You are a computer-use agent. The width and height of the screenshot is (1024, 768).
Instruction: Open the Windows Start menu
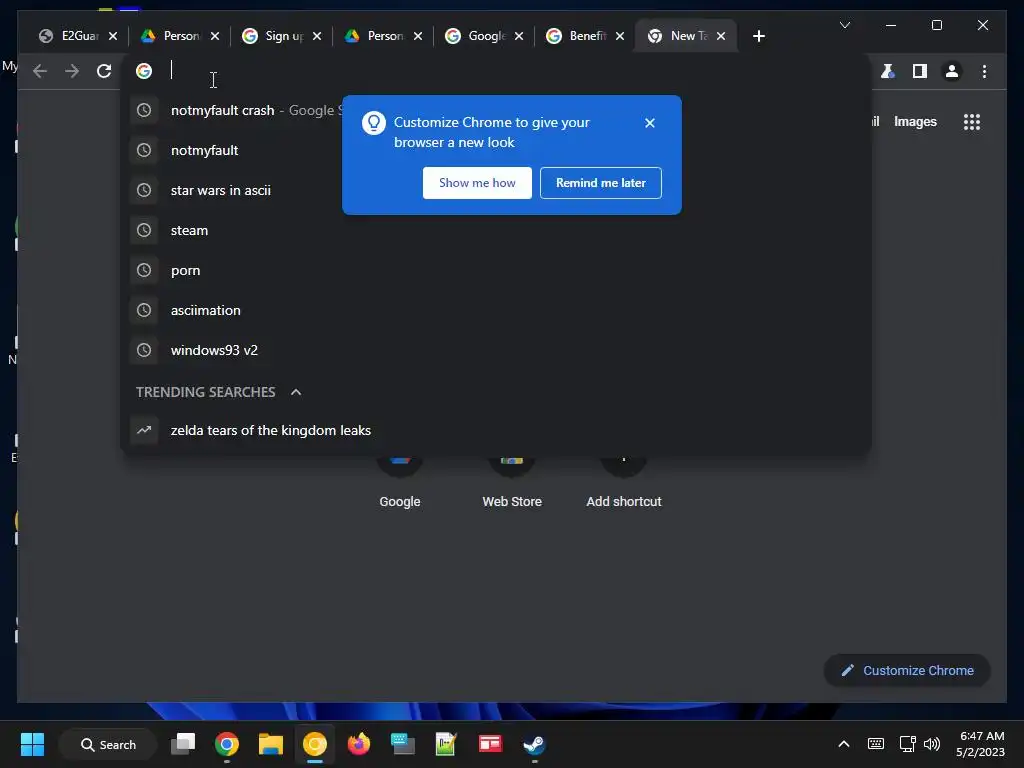click(32, 744)
